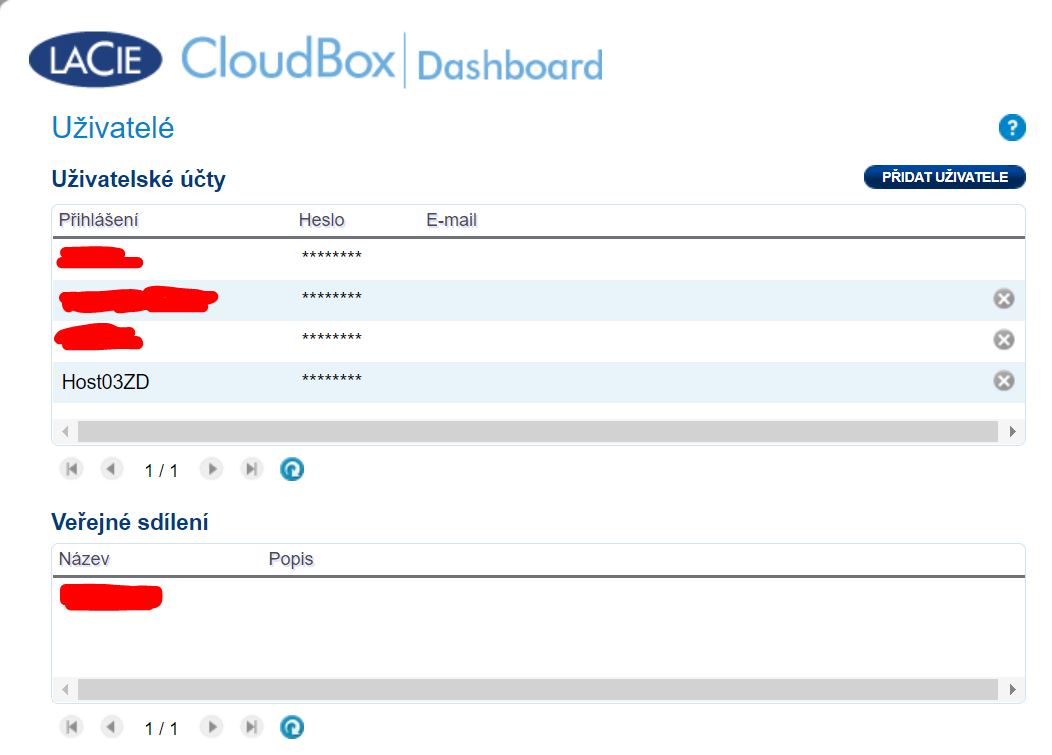Select the Host03ZD login name
The height and width of the screenshot is (755, 1052).
(x=105, y=381)
